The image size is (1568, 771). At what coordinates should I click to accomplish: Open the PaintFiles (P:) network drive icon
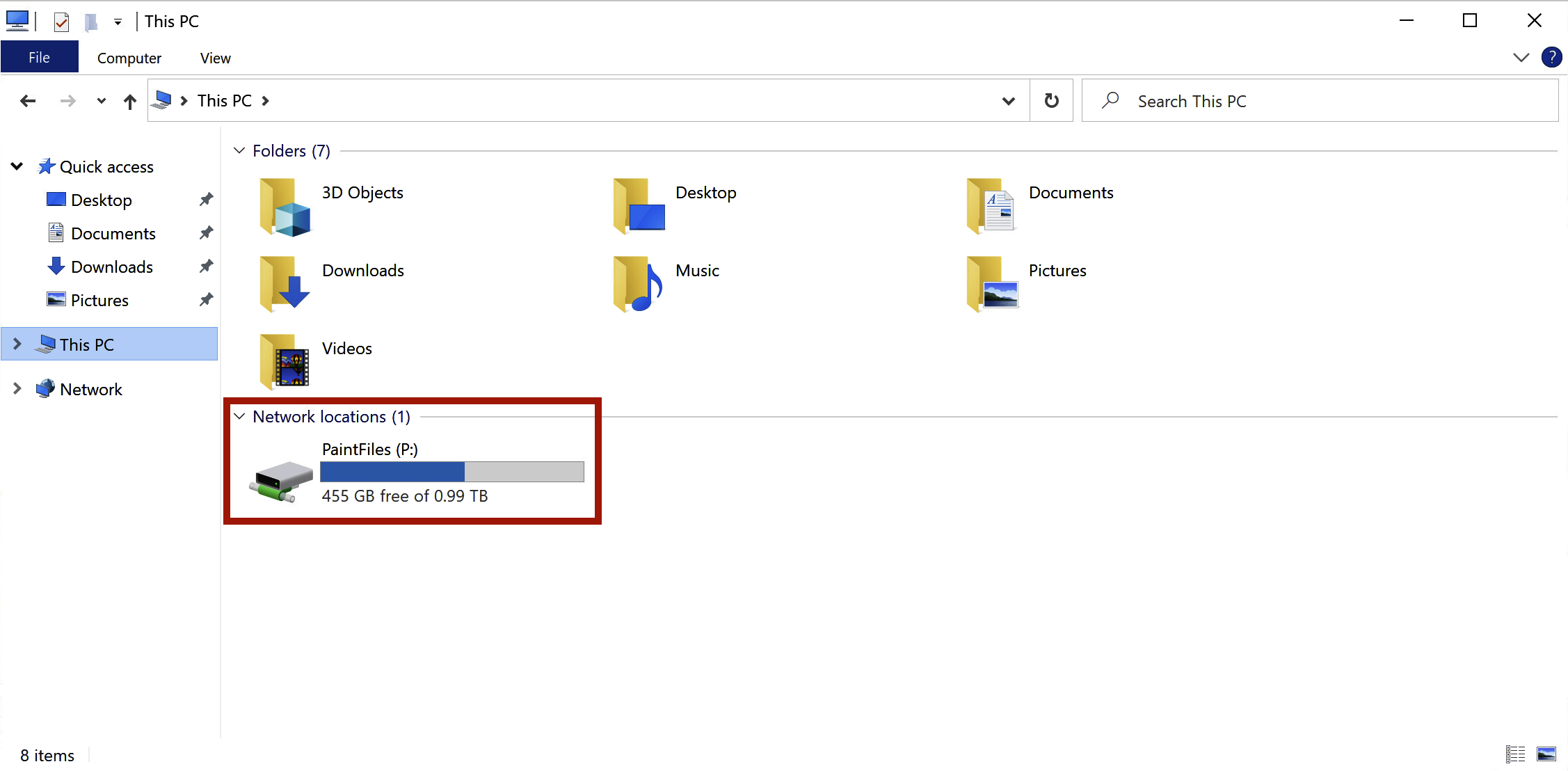[282, 480]
